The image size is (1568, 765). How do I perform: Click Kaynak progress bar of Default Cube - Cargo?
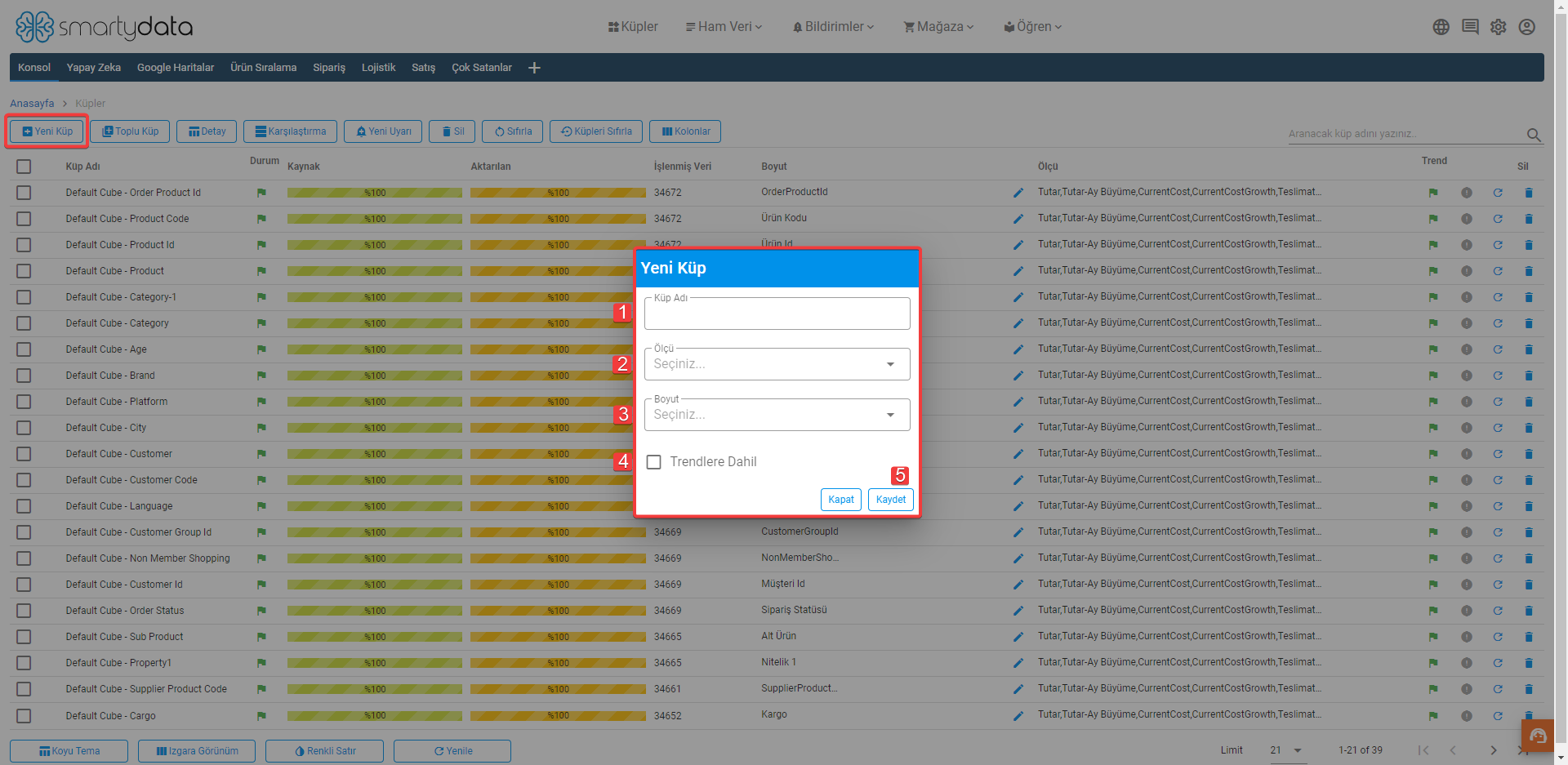pyautogui.click(x=375, y=716)
